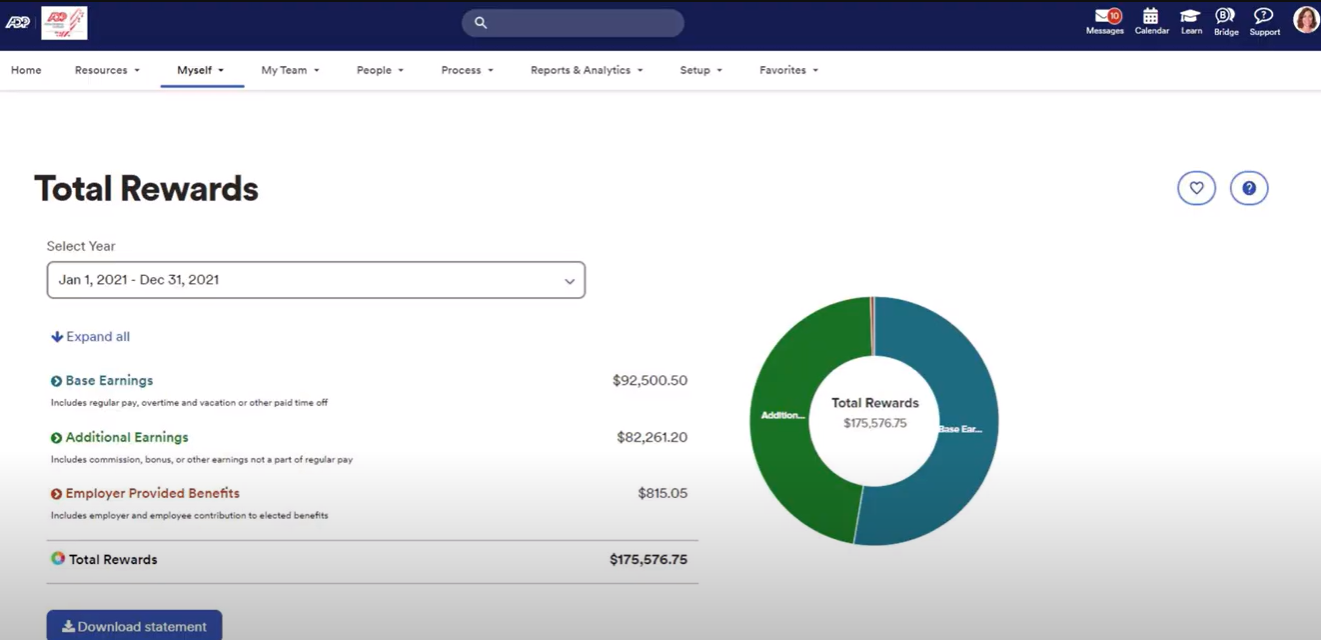Click the red 10 messages badge
The height and width of the screenshot is (640, 1321).
click(x=1114, y=16)
